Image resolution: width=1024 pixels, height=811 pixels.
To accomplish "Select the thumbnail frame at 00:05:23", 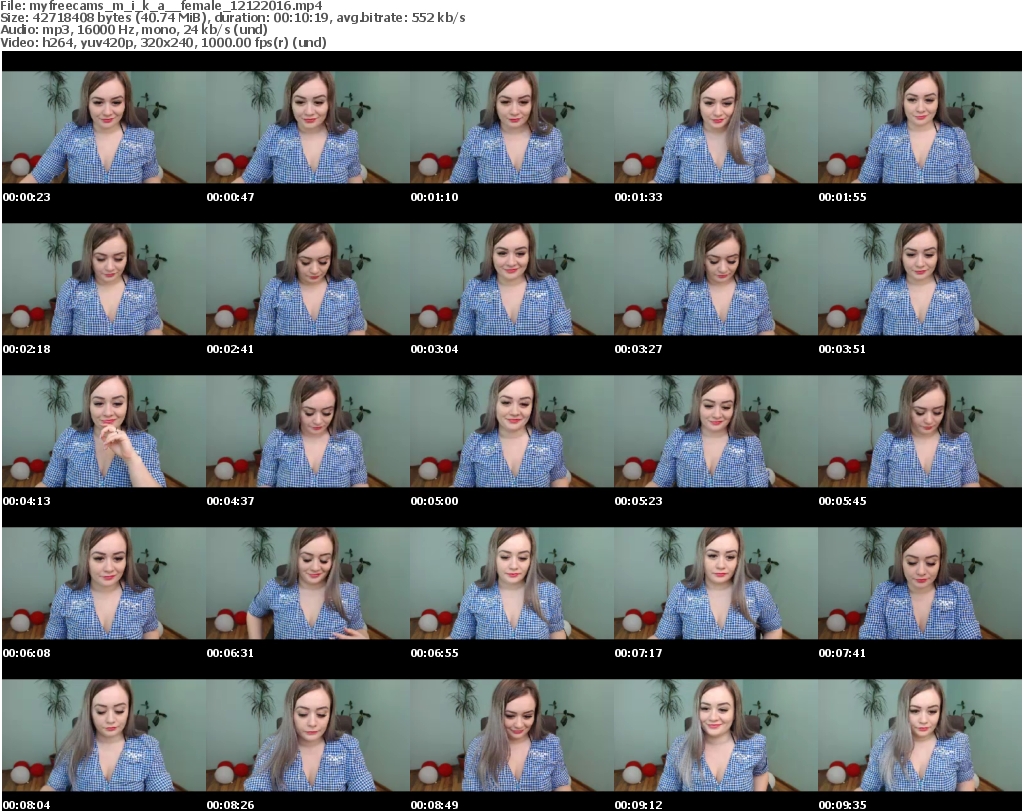I will pos(715,431).
